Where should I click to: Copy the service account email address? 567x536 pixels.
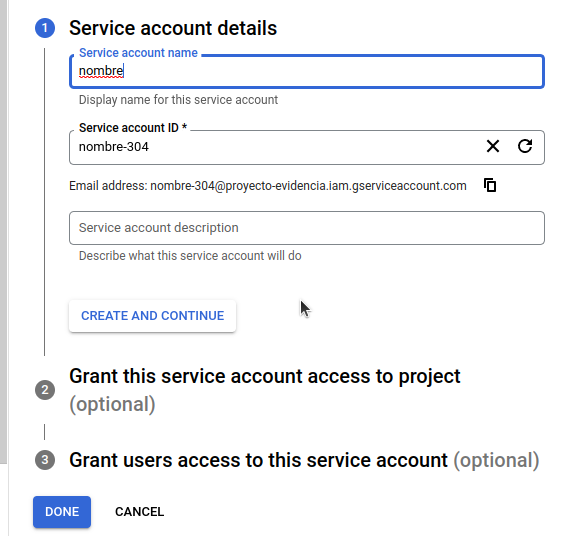pyautogui.click(x=490, y=185)
